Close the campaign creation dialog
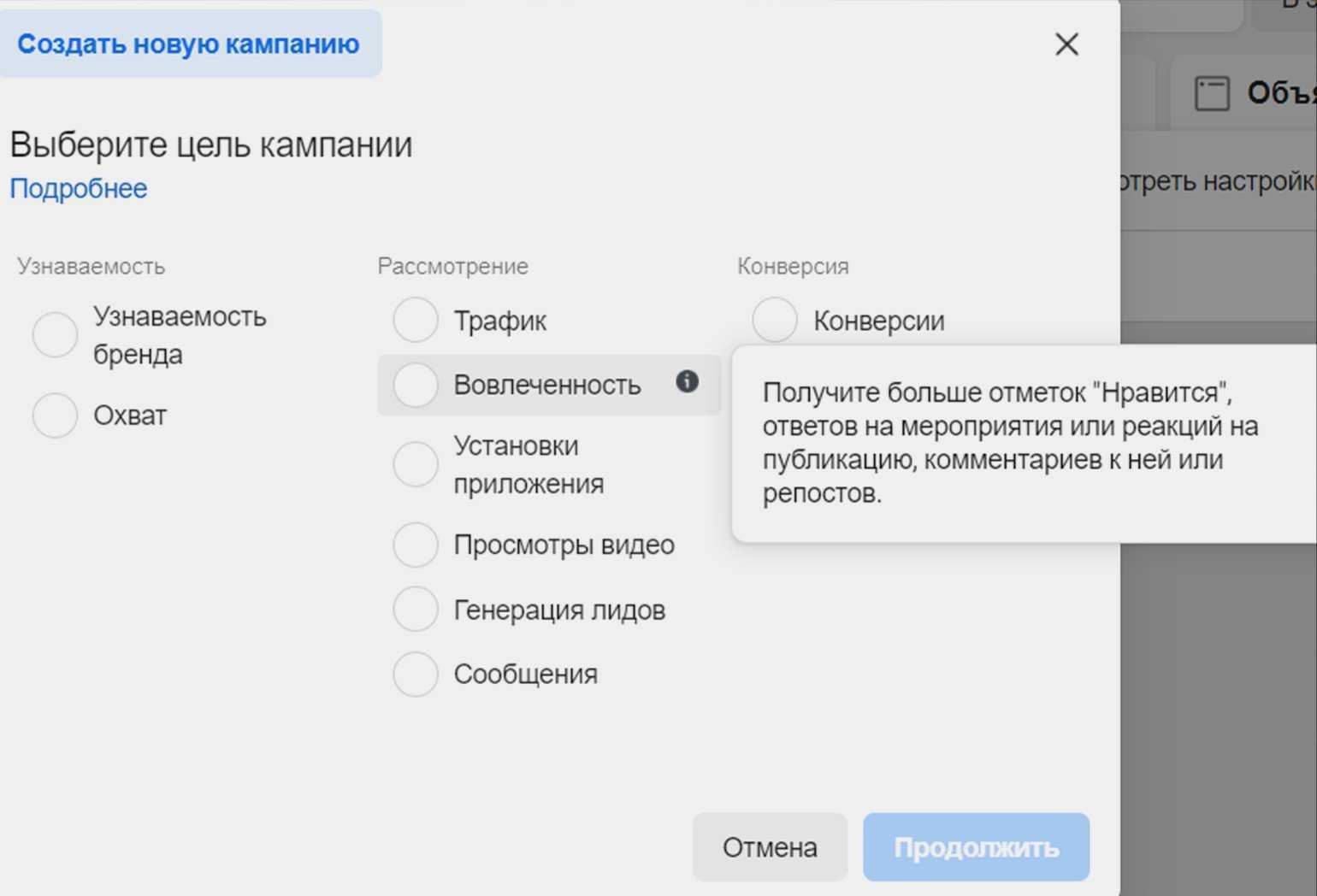Image resolution: width=1317 pixels, height=896 pixels. [x=1066, y=44]
